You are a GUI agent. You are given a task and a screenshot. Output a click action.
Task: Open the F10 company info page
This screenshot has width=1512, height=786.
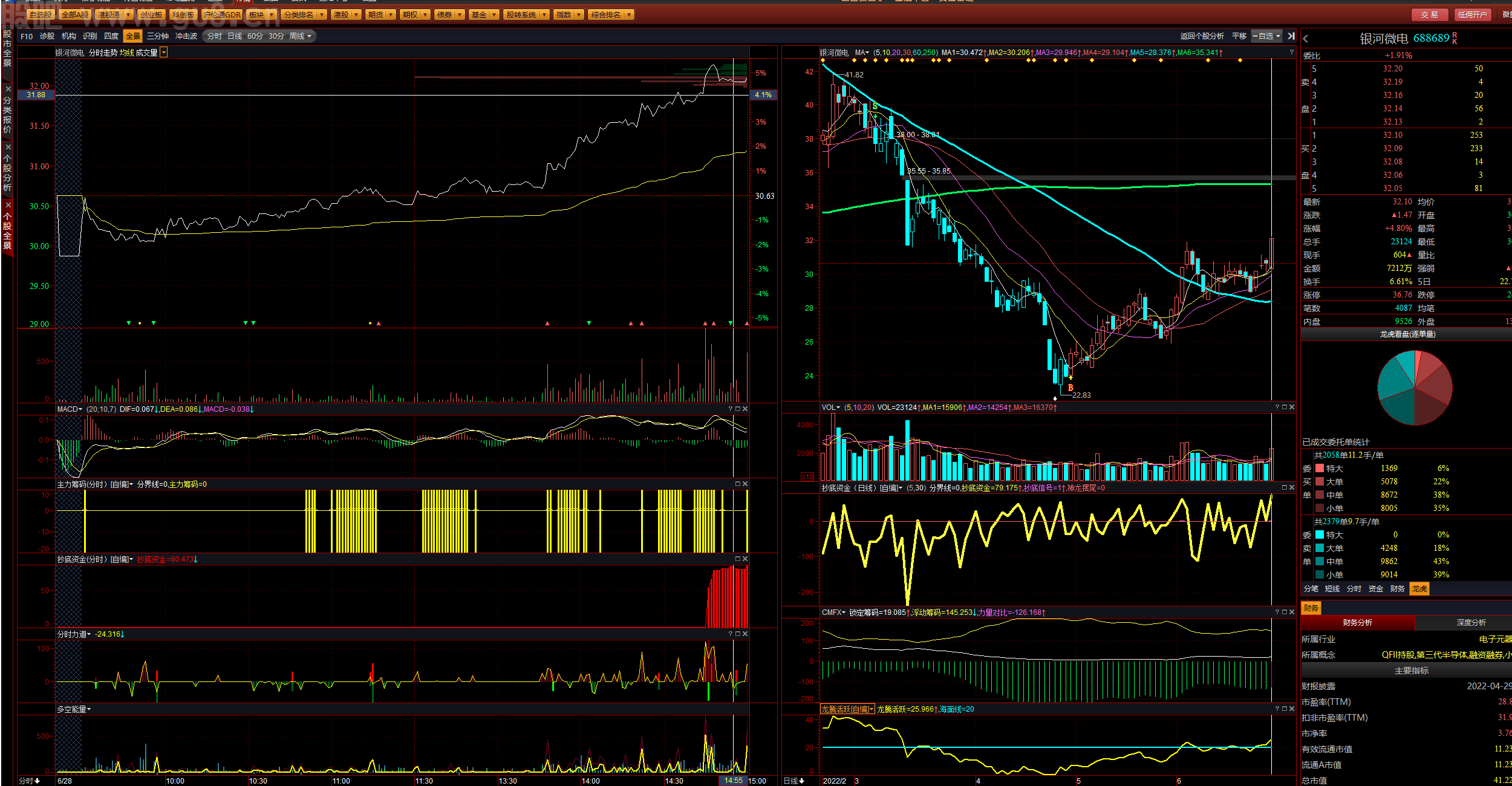(27, 36)
